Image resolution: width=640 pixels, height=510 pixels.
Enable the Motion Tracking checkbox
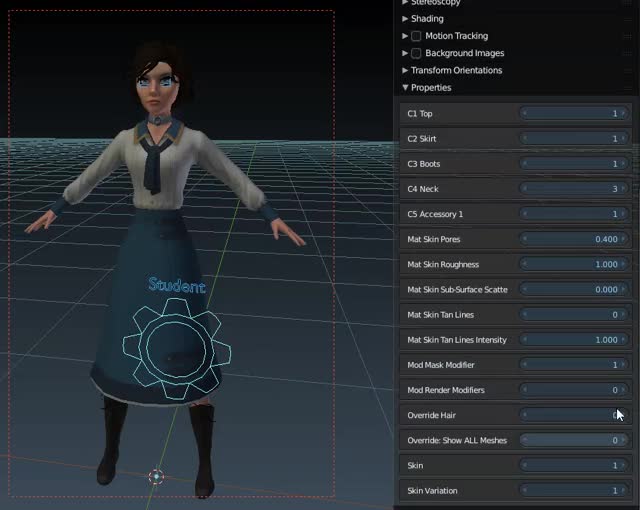(x=416, y=36)
